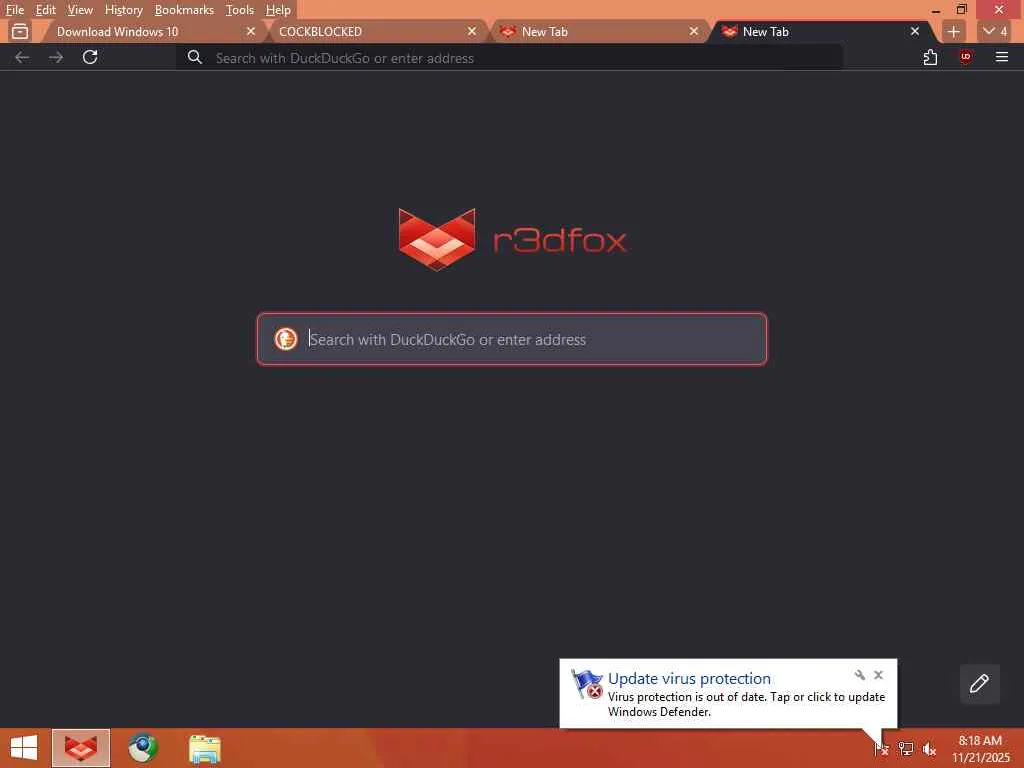Focus the center DuckDuckGo search field

click(512, 339)
